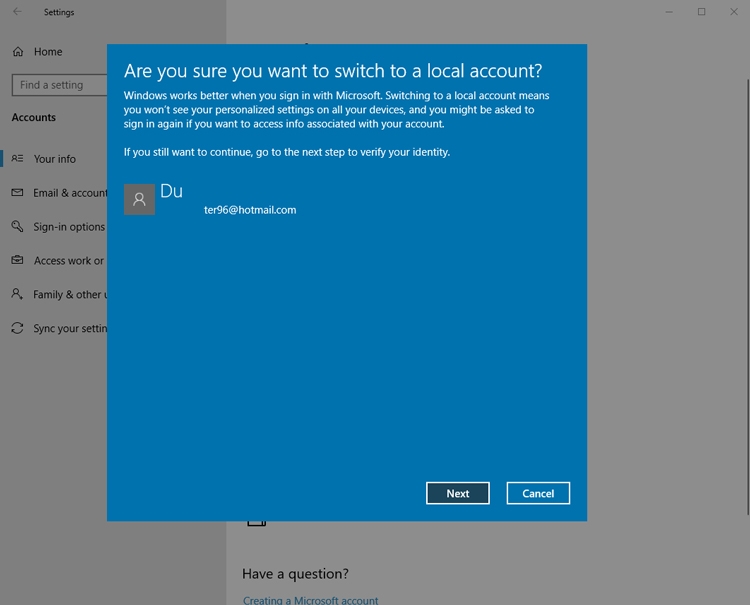The image size is (750, 605).
Task: Click the Accounts heading in sidebar
Action: tap(33, 117)
